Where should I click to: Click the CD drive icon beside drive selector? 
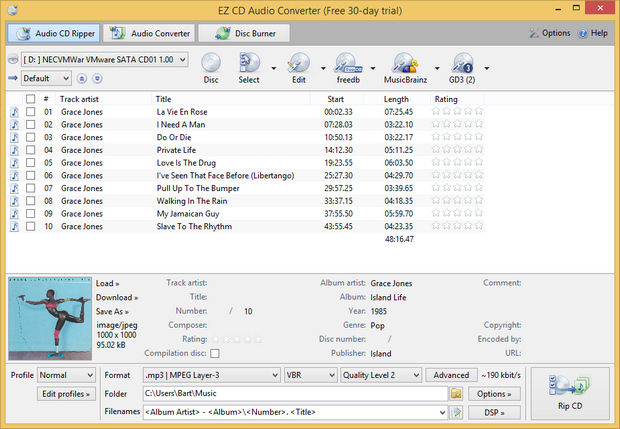[13, 59]
